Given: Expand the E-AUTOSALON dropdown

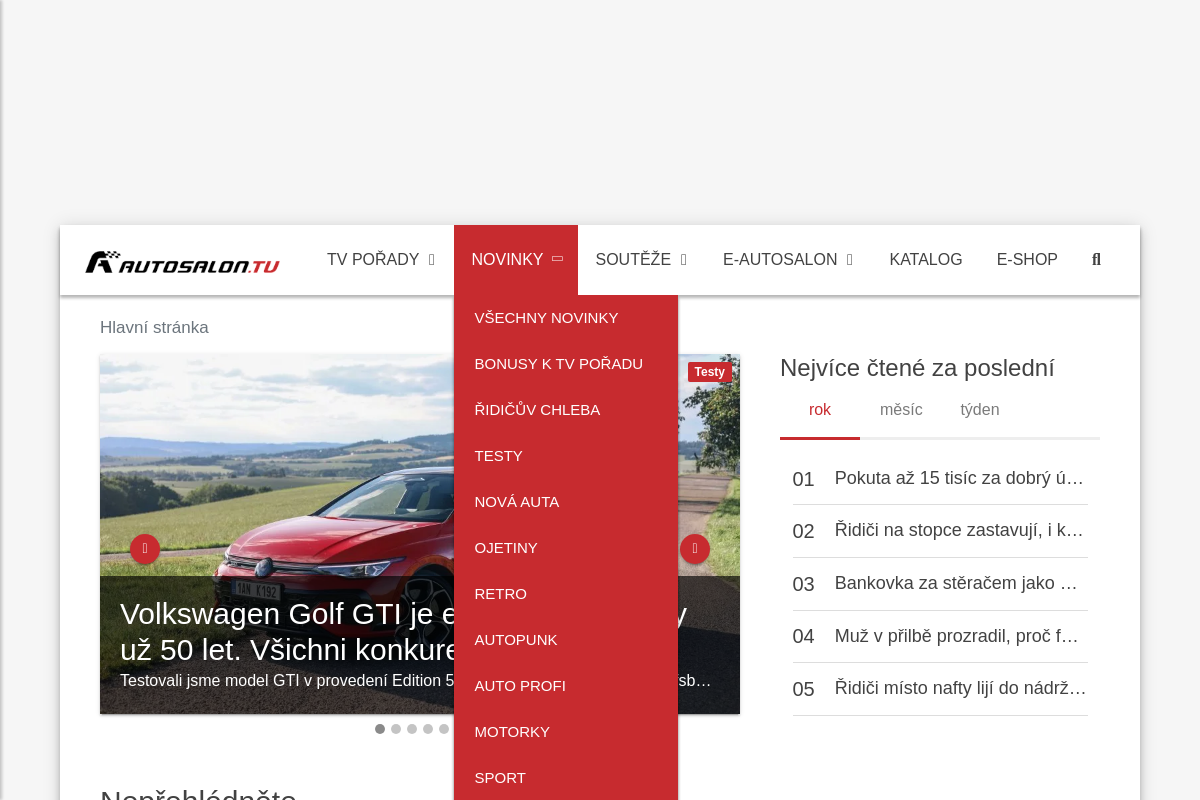Looking at the screenshot, I should 788,260.
